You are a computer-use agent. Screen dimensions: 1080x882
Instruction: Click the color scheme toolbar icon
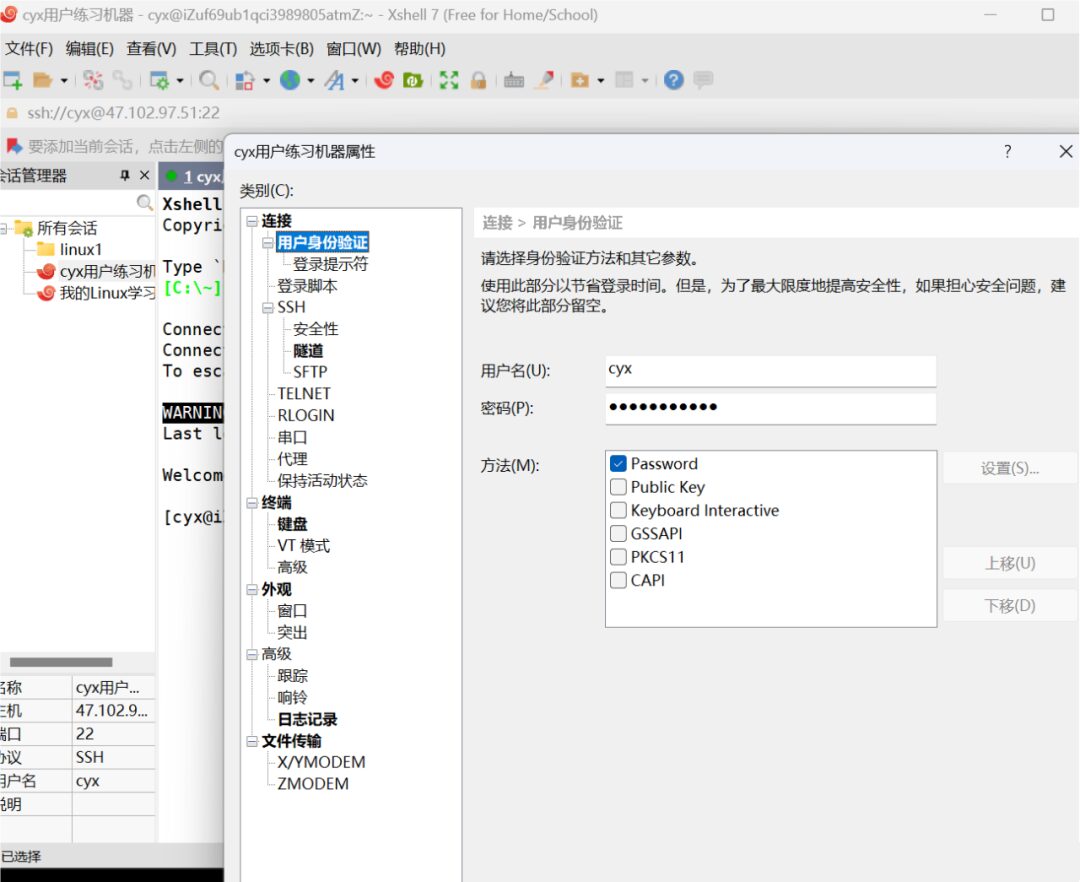[245, 81]
